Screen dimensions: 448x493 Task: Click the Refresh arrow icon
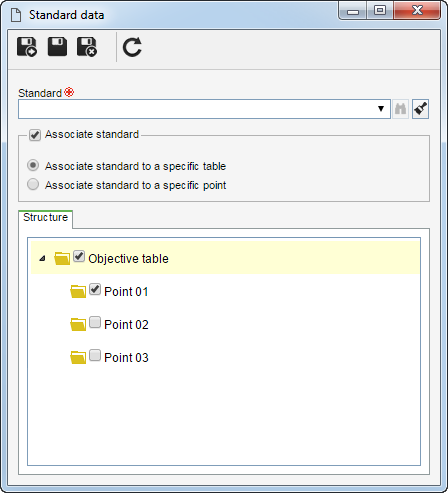(132, 47)
